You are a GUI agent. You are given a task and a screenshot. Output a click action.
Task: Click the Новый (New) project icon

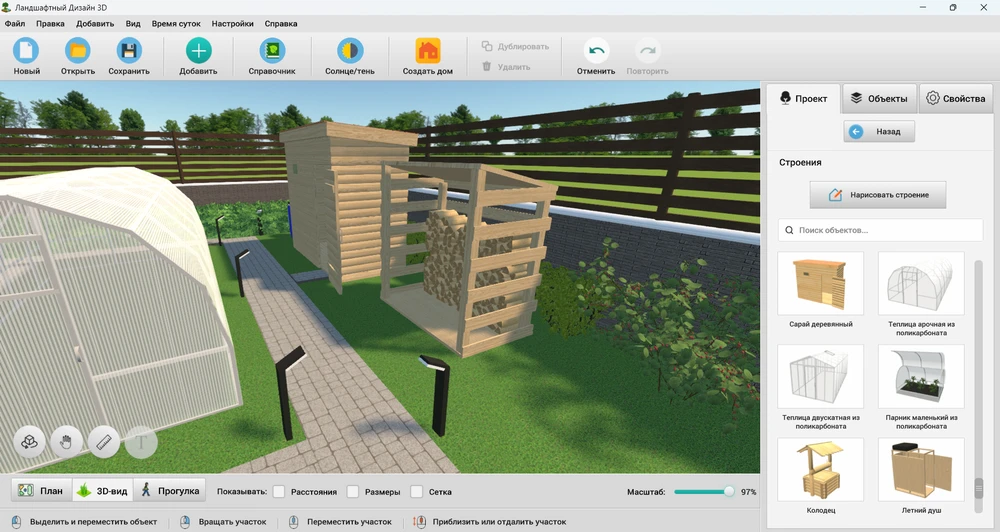(27, 51)
